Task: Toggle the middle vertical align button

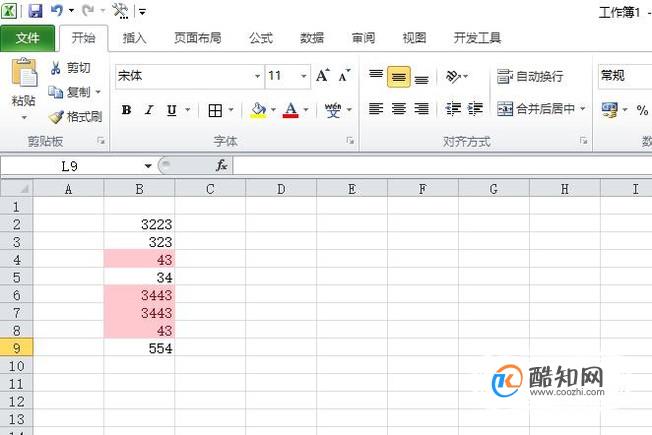Action: (x=399, y=77)
